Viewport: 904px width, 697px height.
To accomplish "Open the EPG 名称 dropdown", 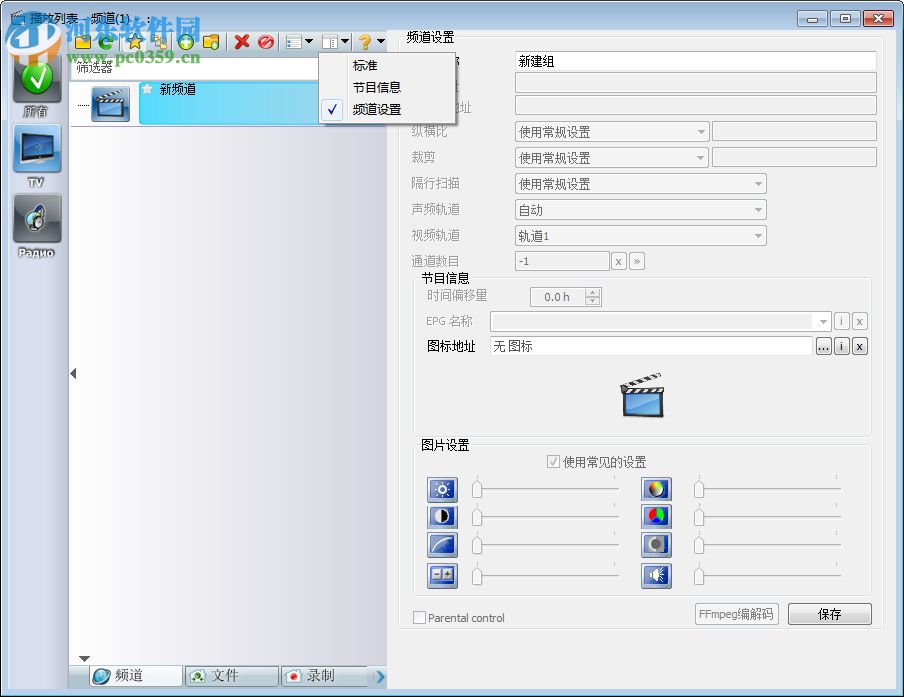I will pyautogui.click(x=822, y=321).
